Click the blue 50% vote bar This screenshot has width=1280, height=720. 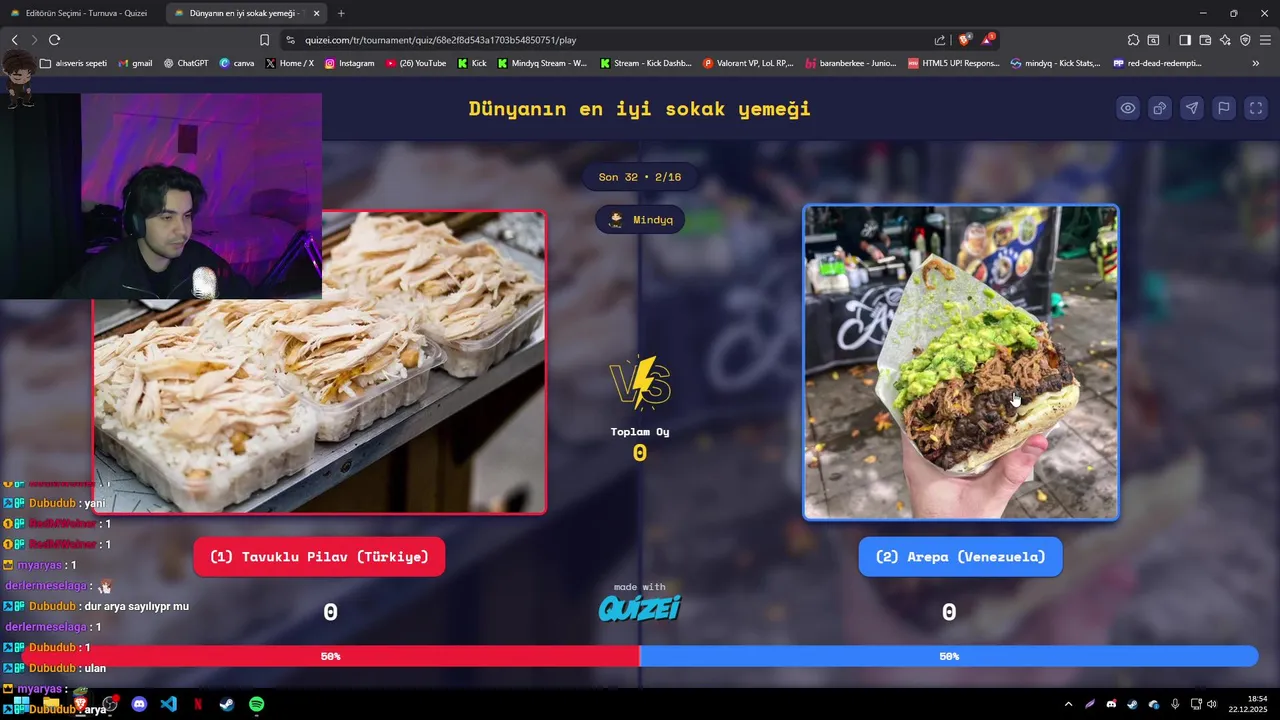(949, 657)
